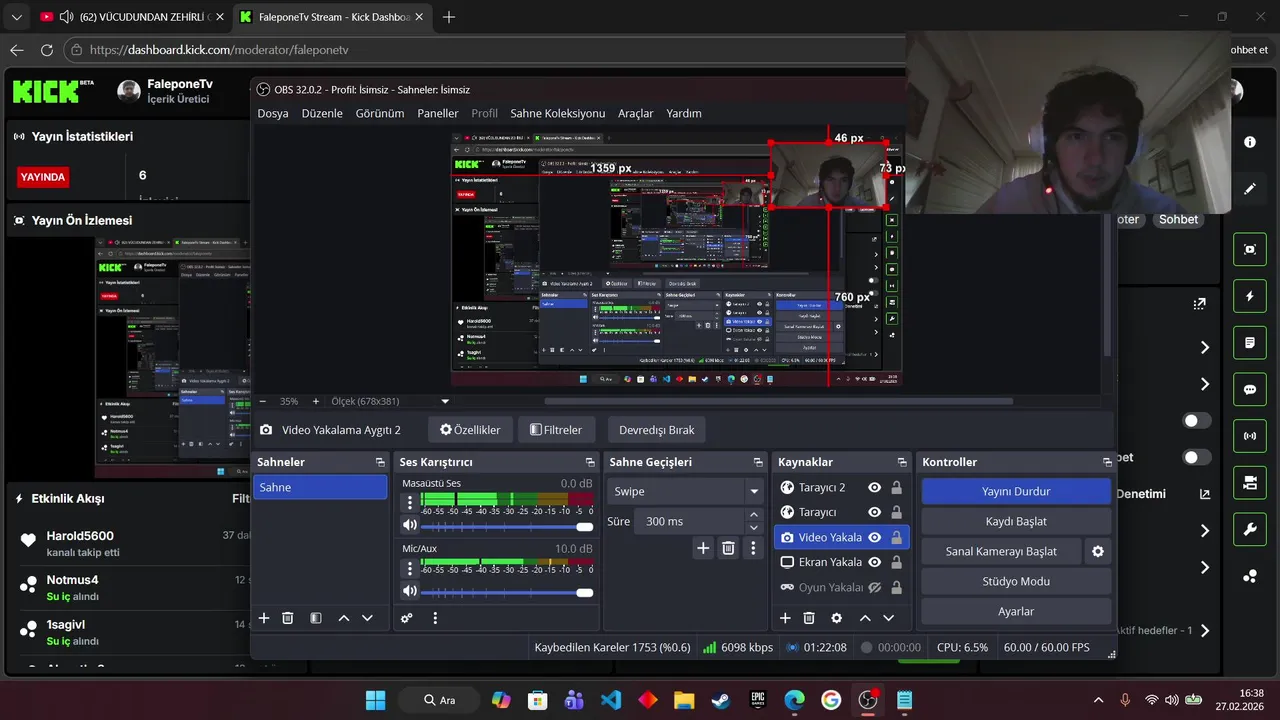This screenshot has width=1280, height=720.
Task: Zoom out preview with minus icon
Action: [262, 401]
